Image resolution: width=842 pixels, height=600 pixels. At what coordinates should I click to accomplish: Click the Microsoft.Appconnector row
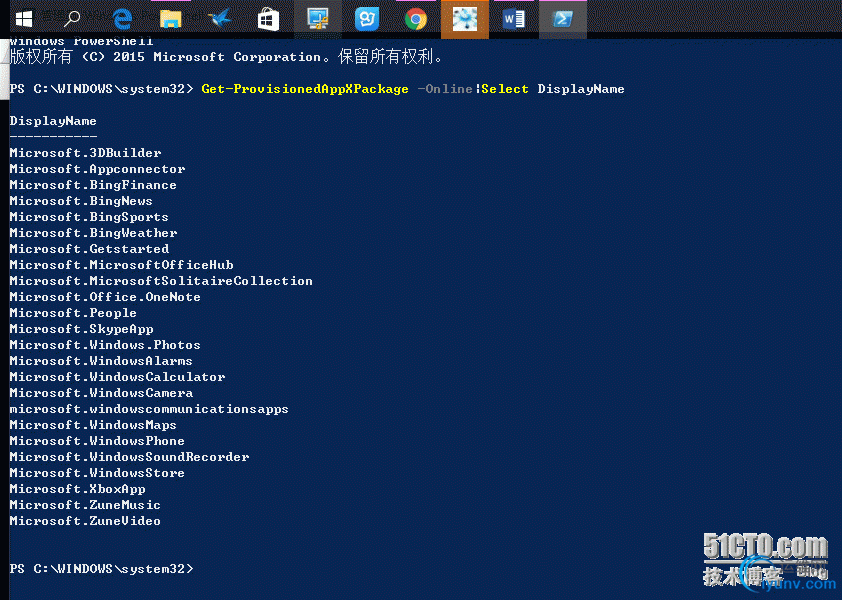97,169
